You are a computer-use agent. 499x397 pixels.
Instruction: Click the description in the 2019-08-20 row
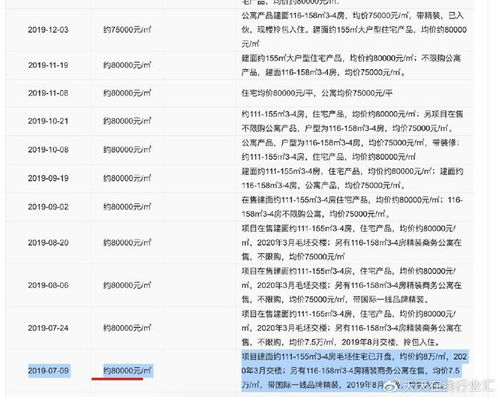click(x=351, y=243)
